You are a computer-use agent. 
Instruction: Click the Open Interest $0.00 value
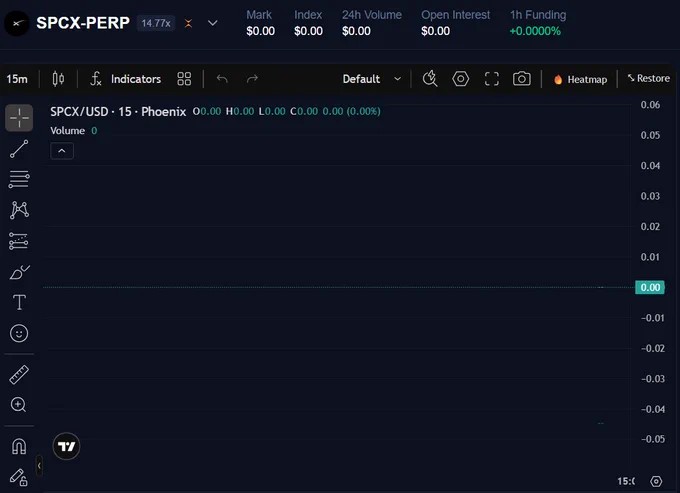pos(435,31)
